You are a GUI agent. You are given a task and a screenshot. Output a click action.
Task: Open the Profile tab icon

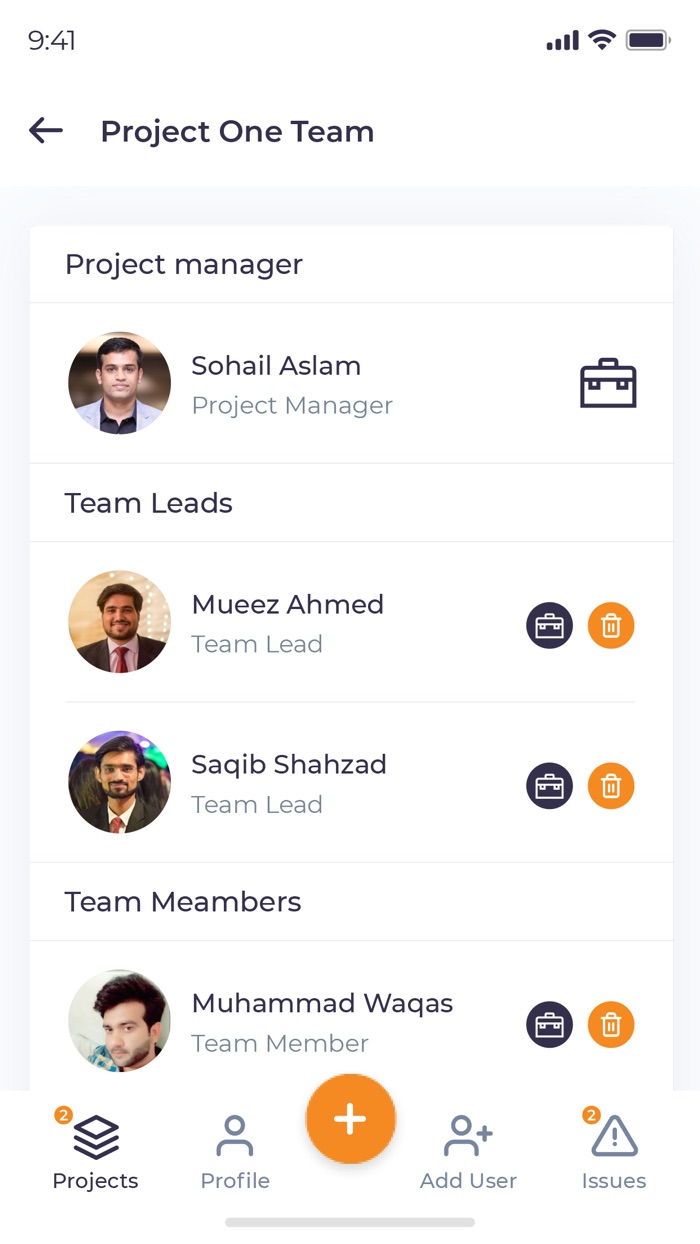point(234,1133)
